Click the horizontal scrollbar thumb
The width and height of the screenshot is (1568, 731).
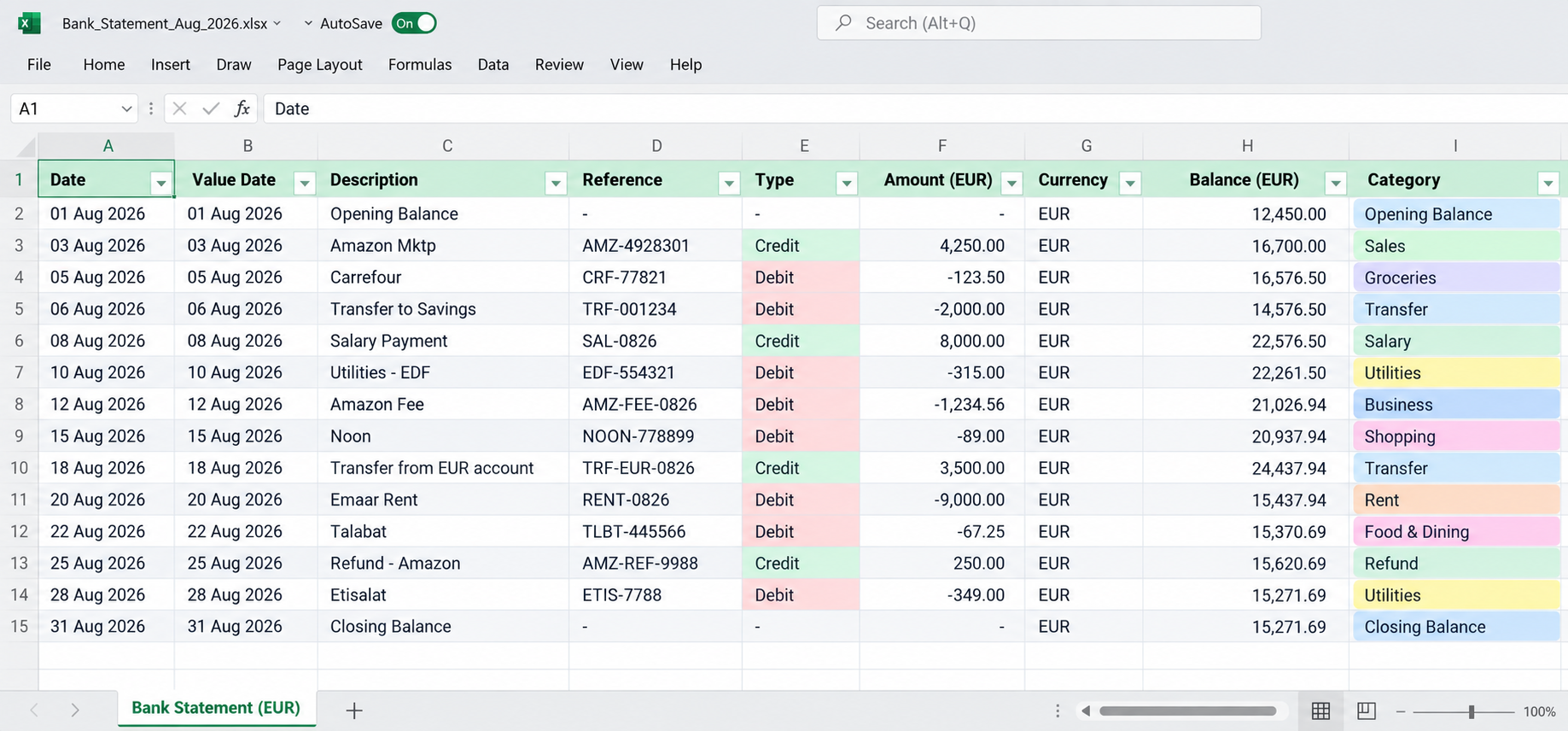coord(1188,711)
